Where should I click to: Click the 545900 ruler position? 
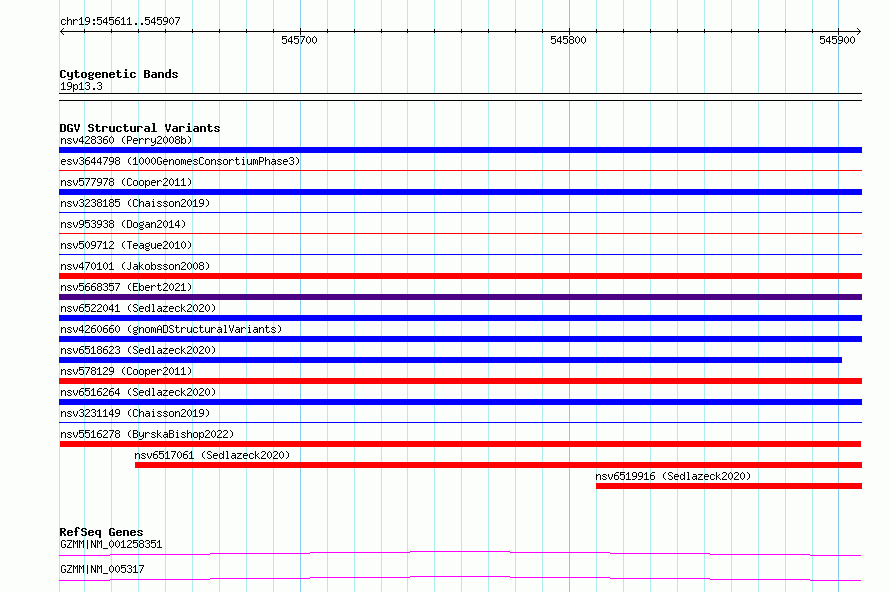[x=837, y=40]
